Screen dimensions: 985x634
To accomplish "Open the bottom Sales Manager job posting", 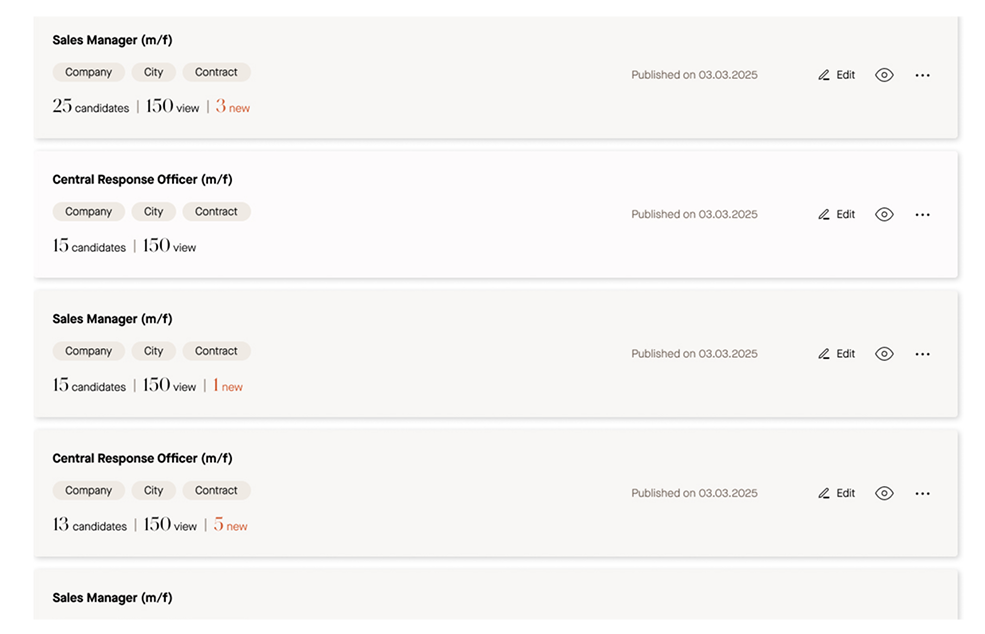I will 112,597.
